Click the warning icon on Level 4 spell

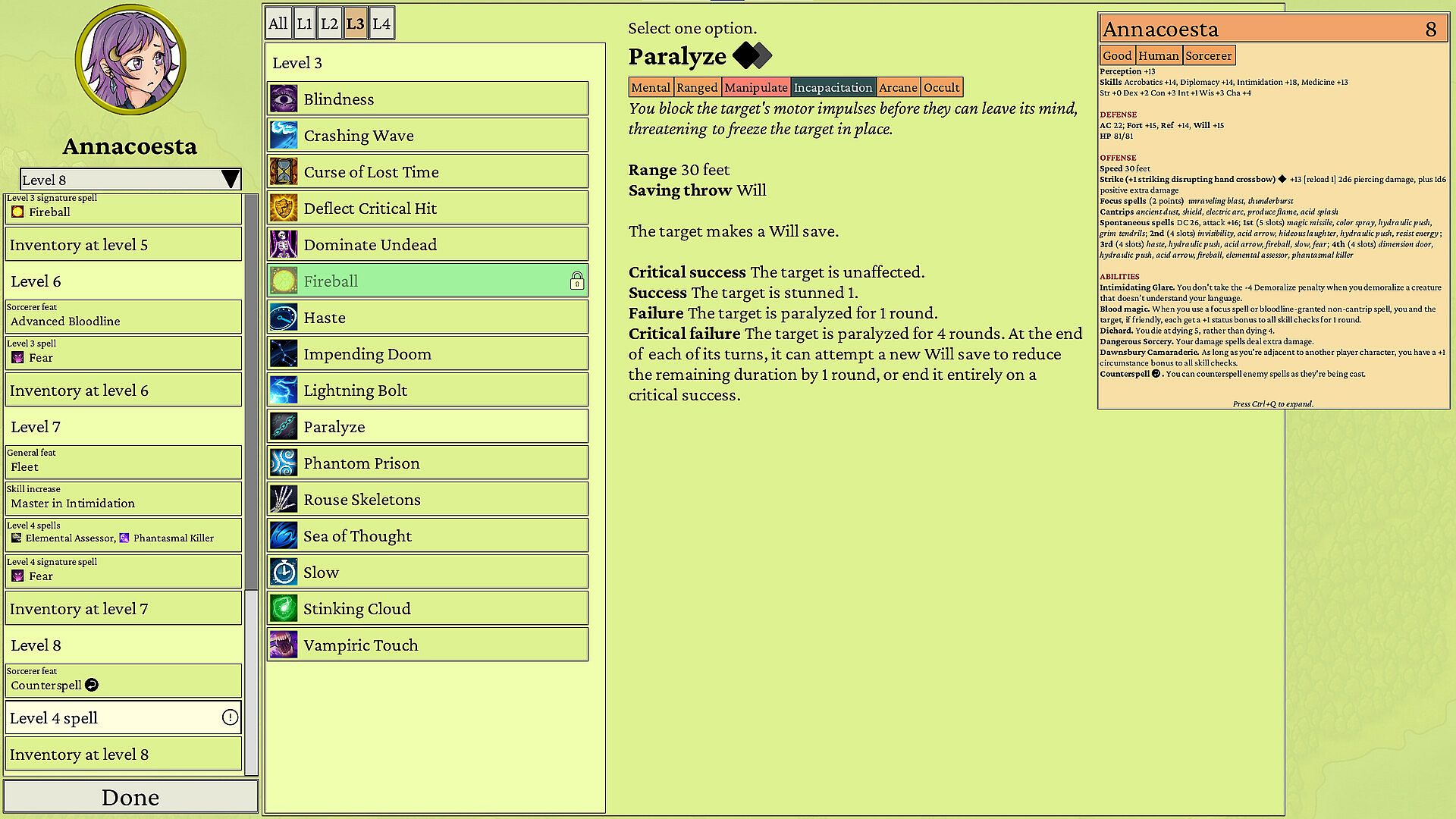point(230,717)
